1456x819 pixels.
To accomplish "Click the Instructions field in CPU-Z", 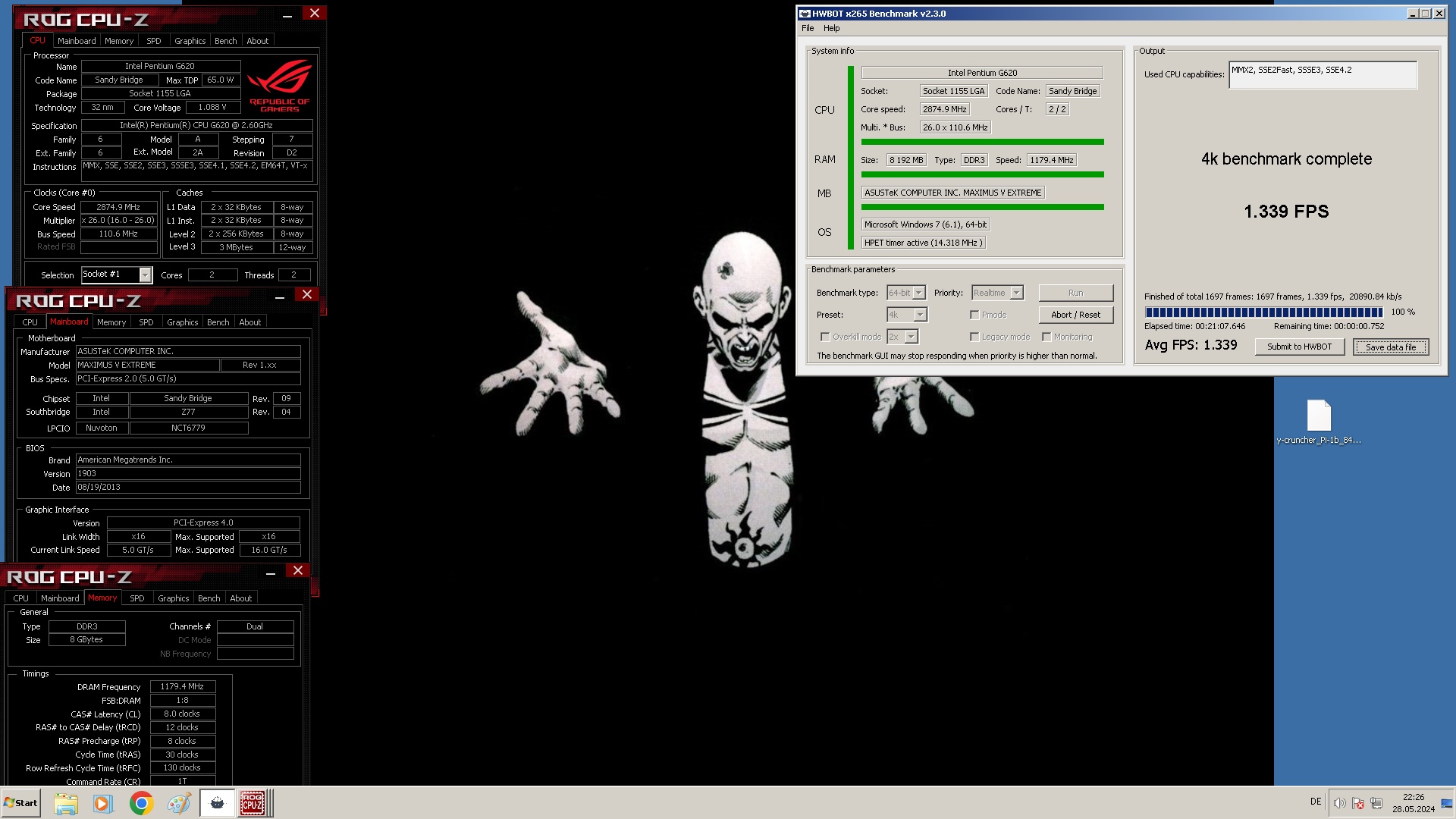I will coord(196,171).
